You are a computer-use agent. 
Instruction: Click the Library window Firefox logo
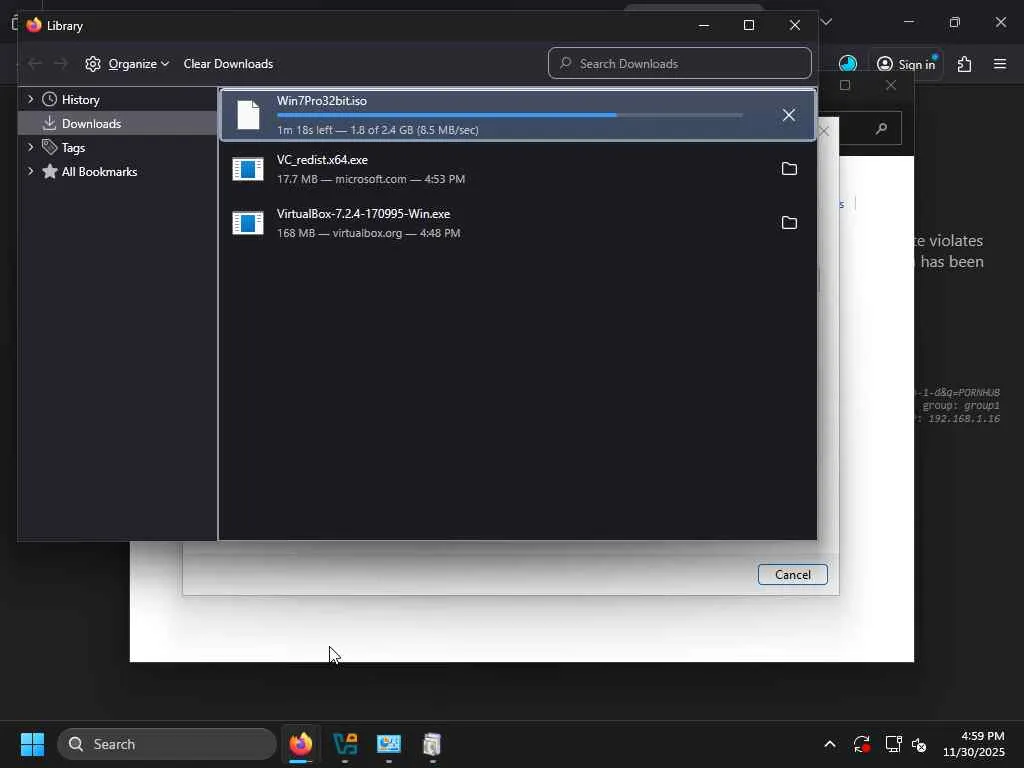pyautogui.click(x=34, y=25)
